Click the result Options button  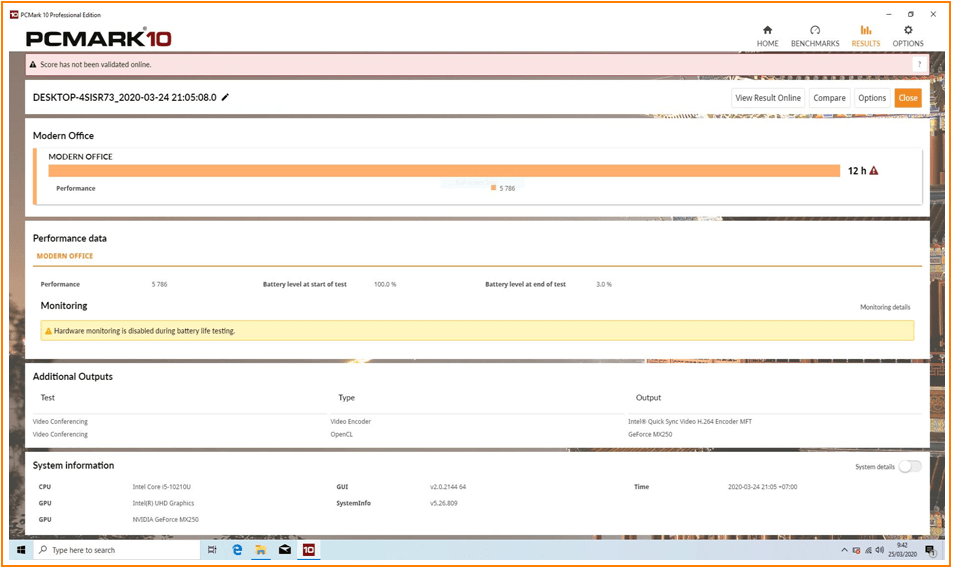[872, 98]
